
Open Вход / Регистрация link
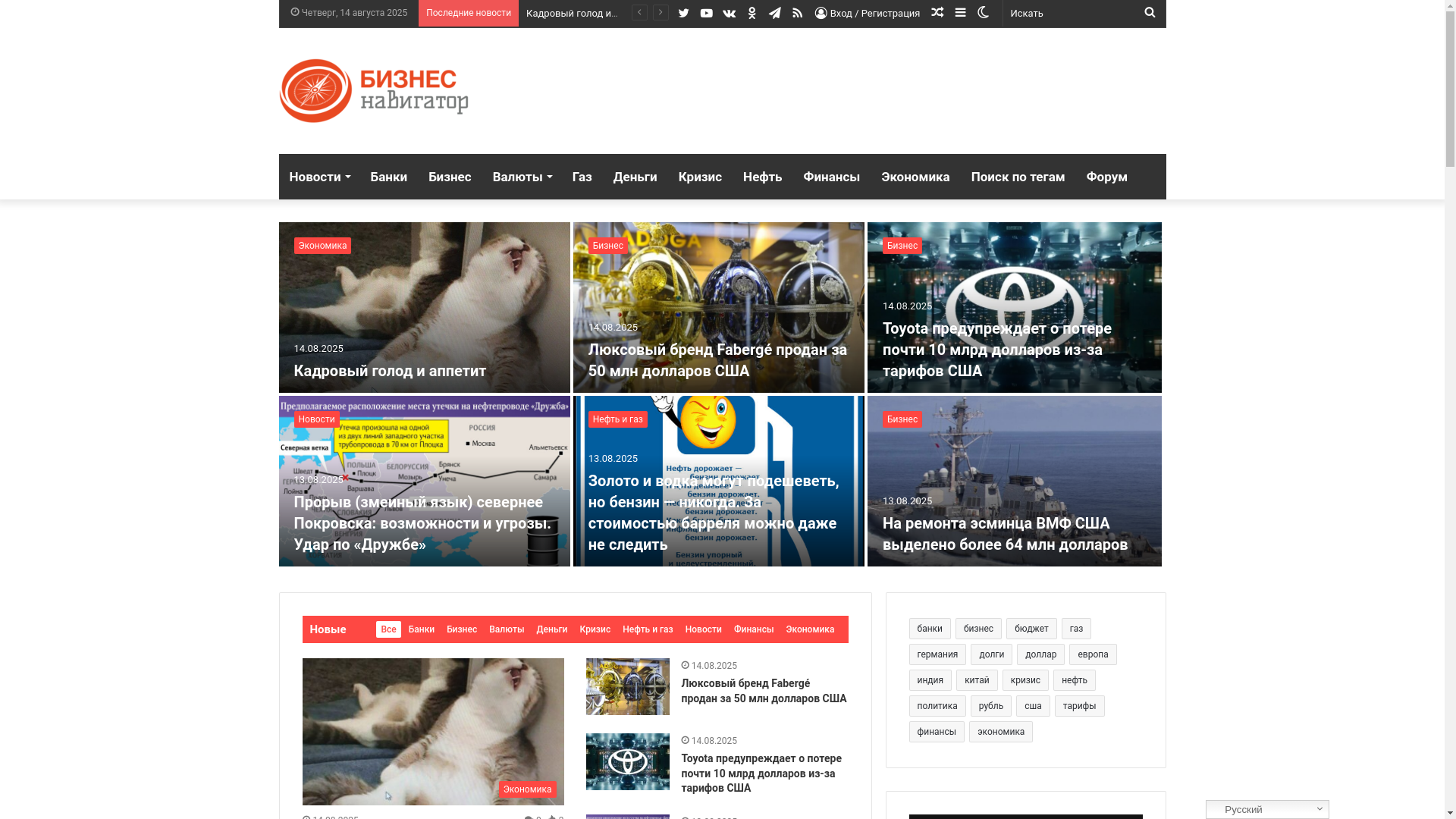(867, 13)
